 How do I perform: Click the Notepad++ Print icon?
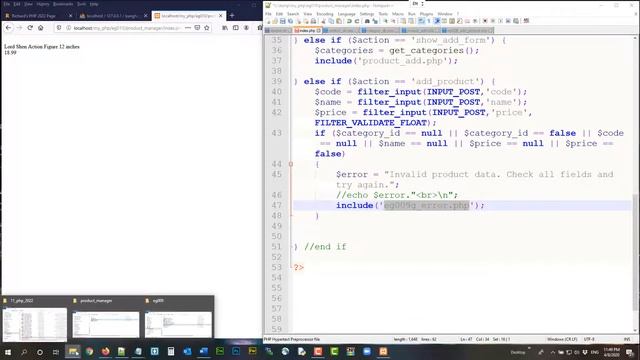[313, 21]
